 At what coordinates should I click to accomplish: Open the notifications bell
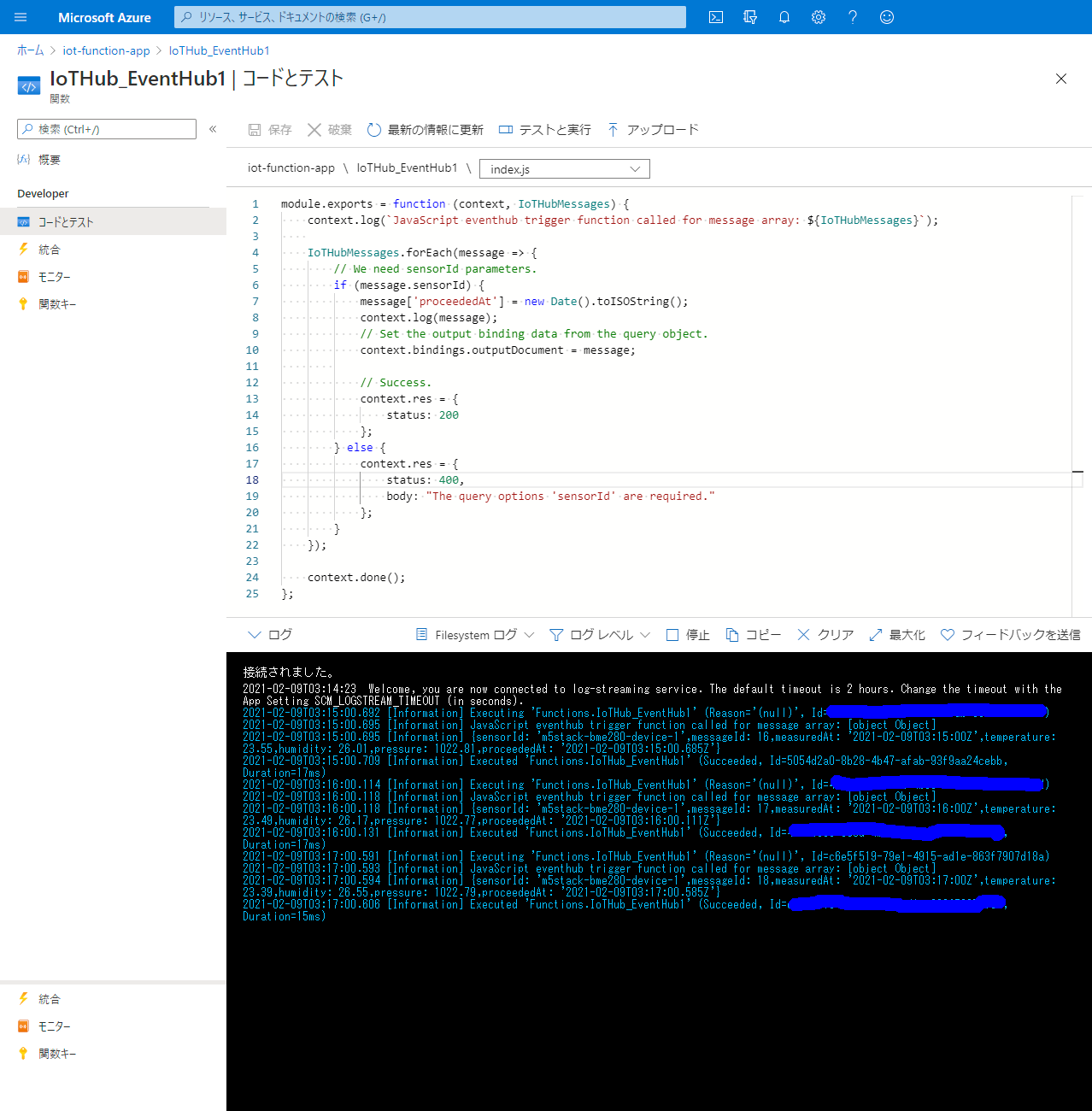pos(784,17)
